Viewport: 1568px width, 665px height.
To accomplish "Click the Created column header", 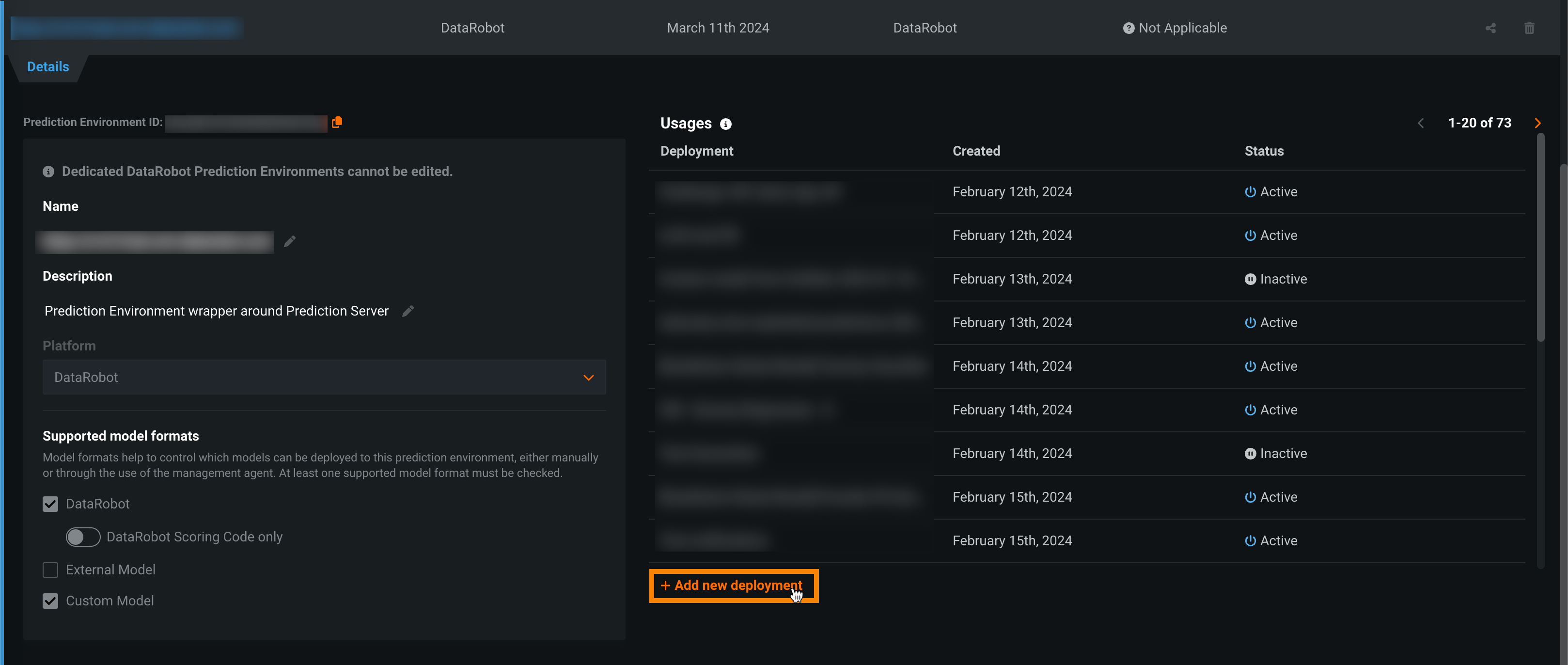I will point(976,151).
